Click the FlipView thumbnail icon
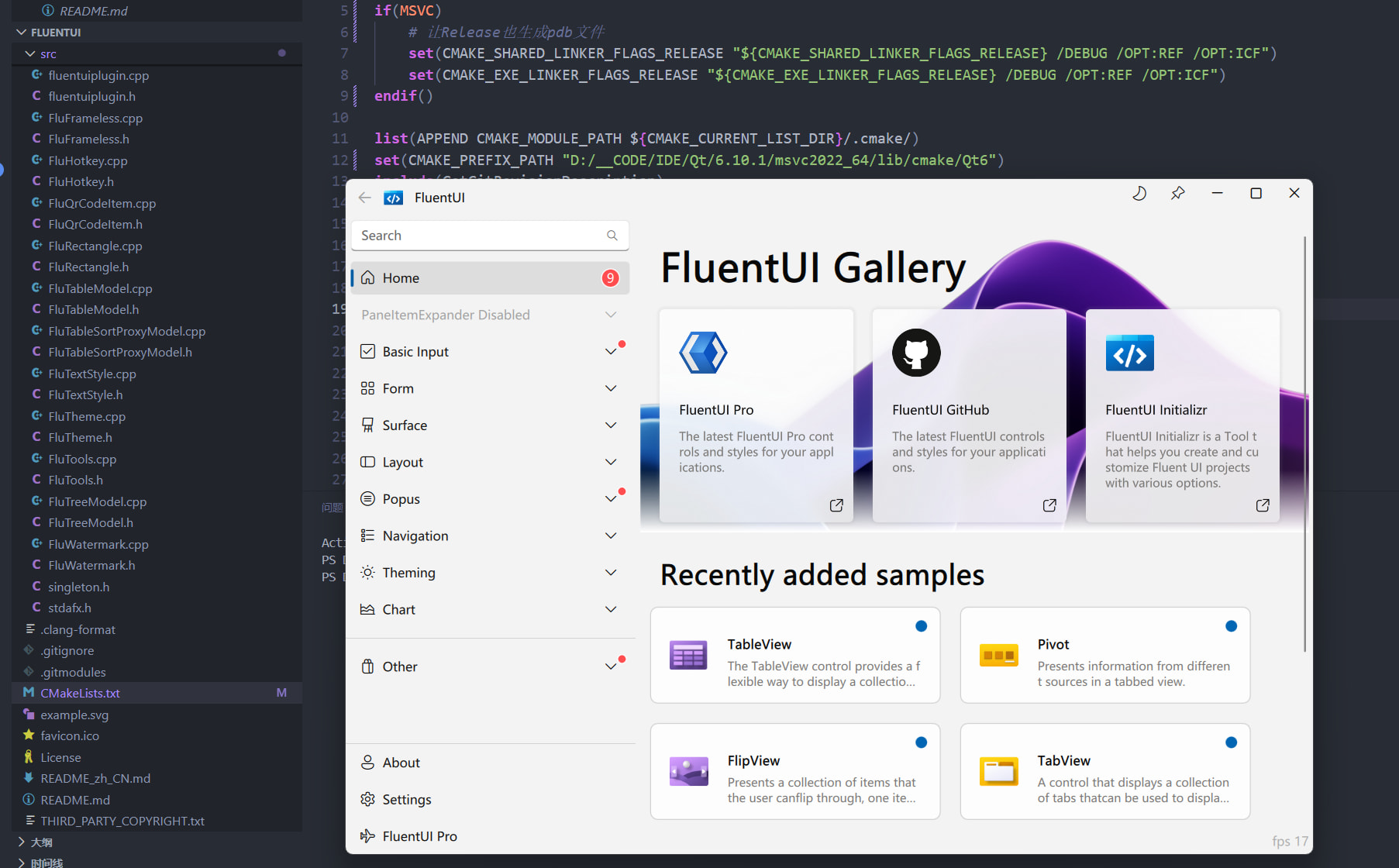This screenshot has width=1399, height=868. pos(688,772)
